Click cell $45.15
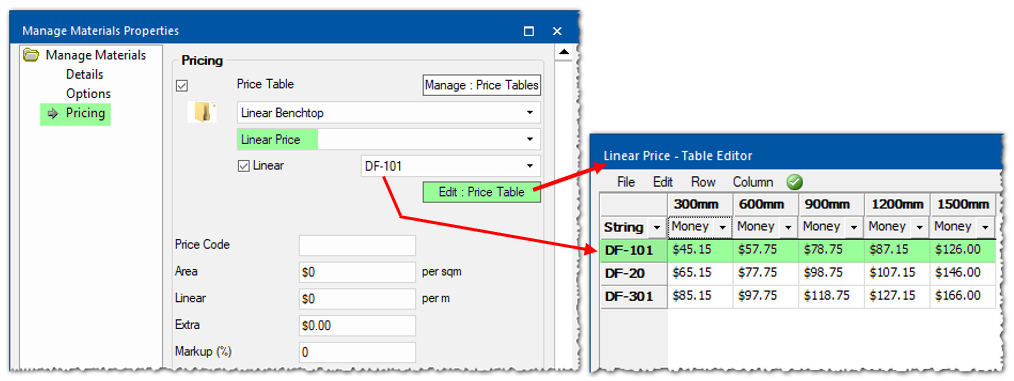This screenshot has height=381, width=1014. click(x=700, y=250)
